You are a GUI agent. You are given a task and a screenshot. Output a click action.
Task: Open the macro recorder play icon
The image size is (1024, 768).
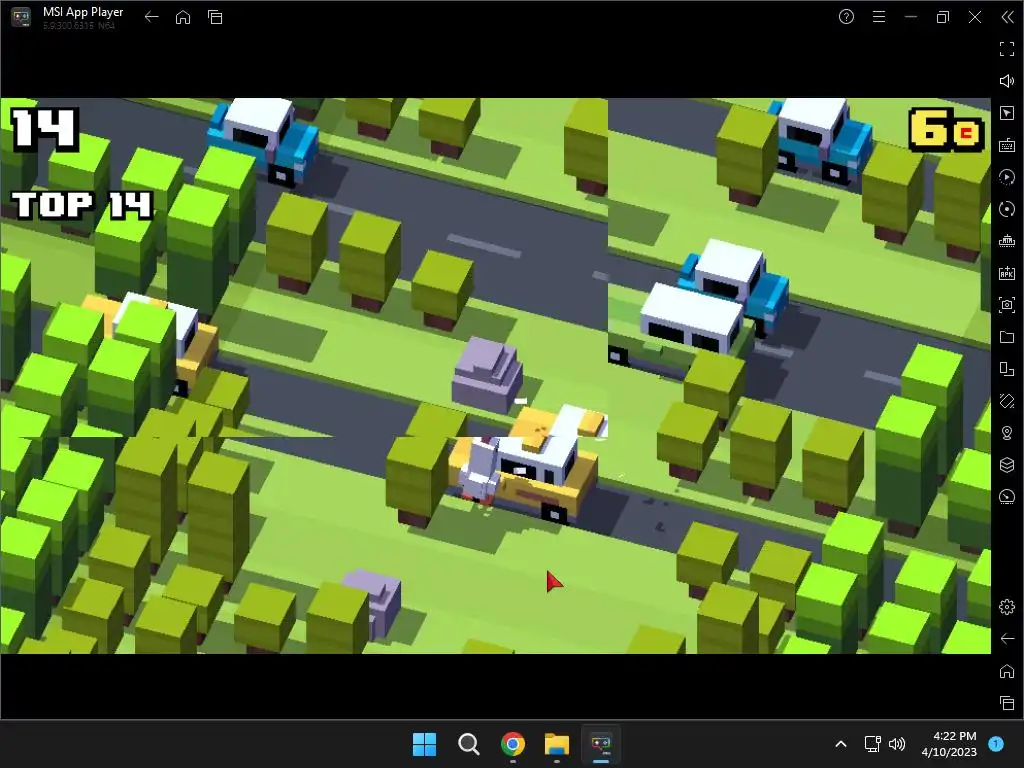(1006, 177)
